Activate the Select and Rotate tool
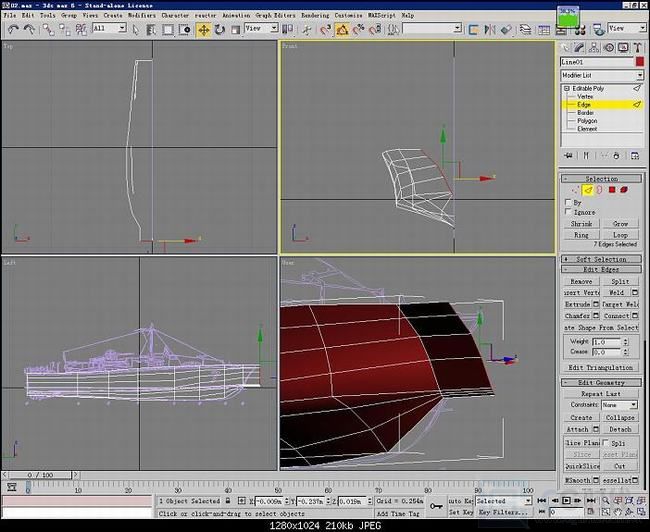 pyautogui.click(x=220, y=29)
